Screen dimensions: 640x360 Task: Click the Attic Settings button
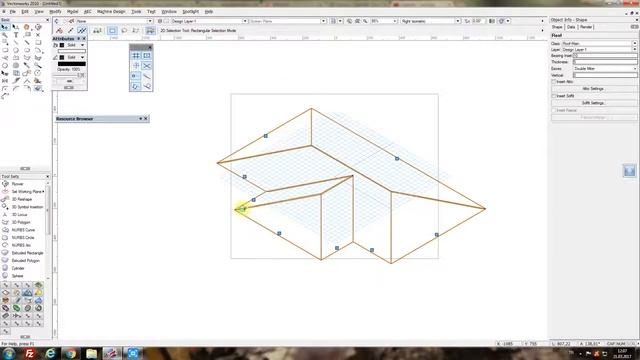593,89
